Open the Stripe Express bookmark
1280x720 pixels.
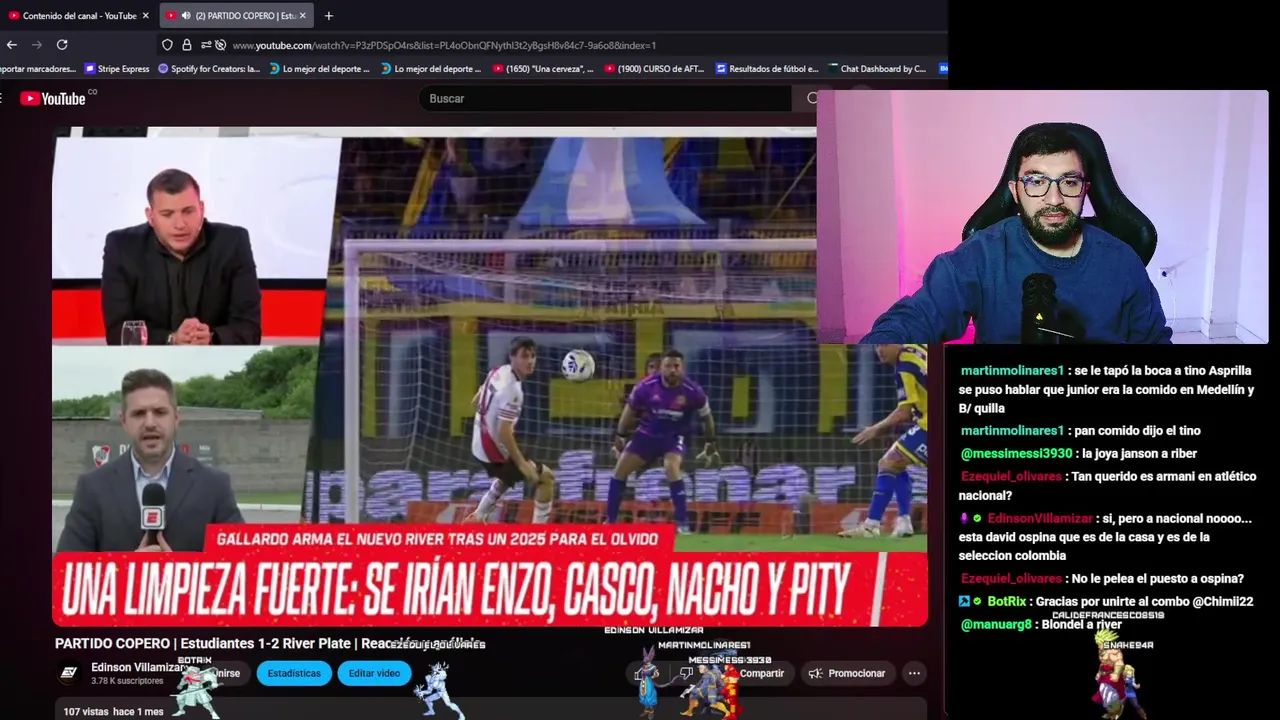coord(118,69)
